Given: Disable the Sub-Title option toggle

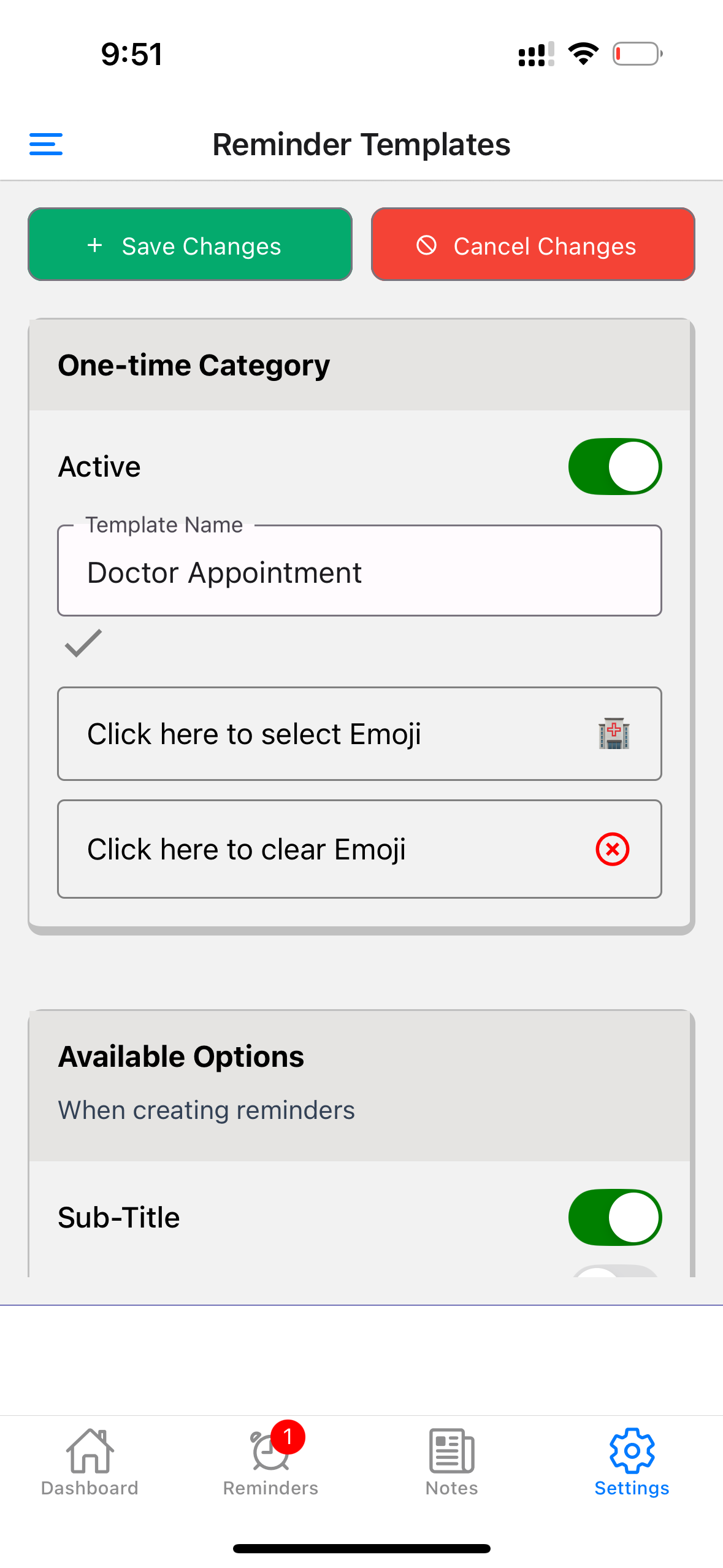Looking at the screenshot, I should point(614,1217).
